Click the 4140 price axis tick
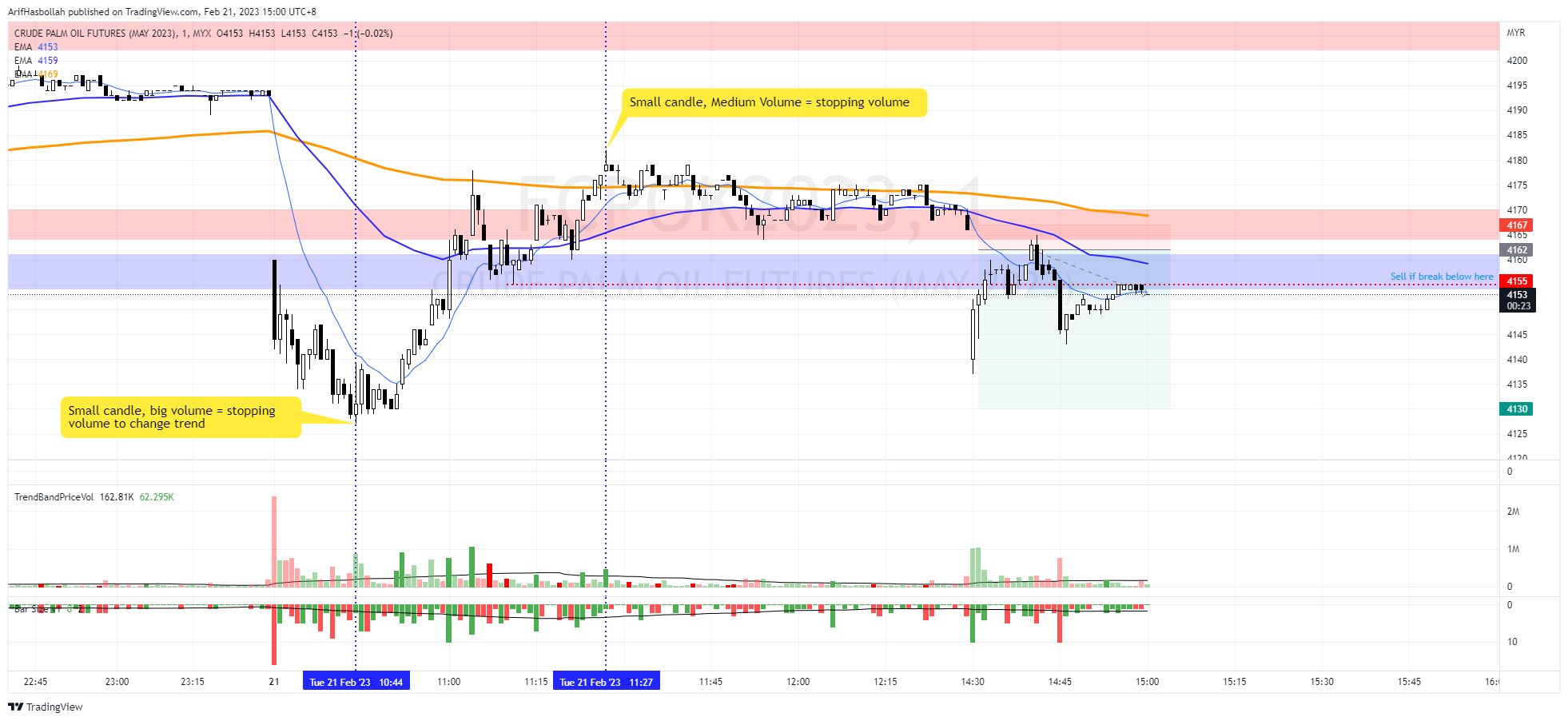 click(x=1517, y=360)
